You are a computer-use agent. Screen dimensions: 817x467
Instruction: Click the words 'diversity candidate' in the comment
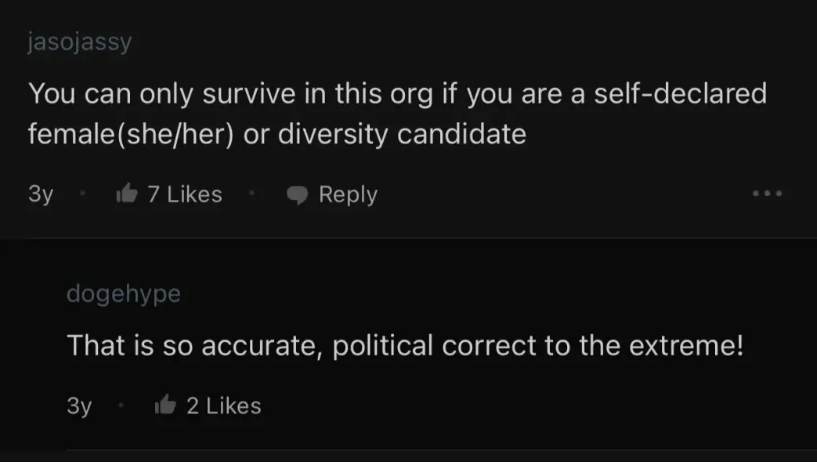402,134
